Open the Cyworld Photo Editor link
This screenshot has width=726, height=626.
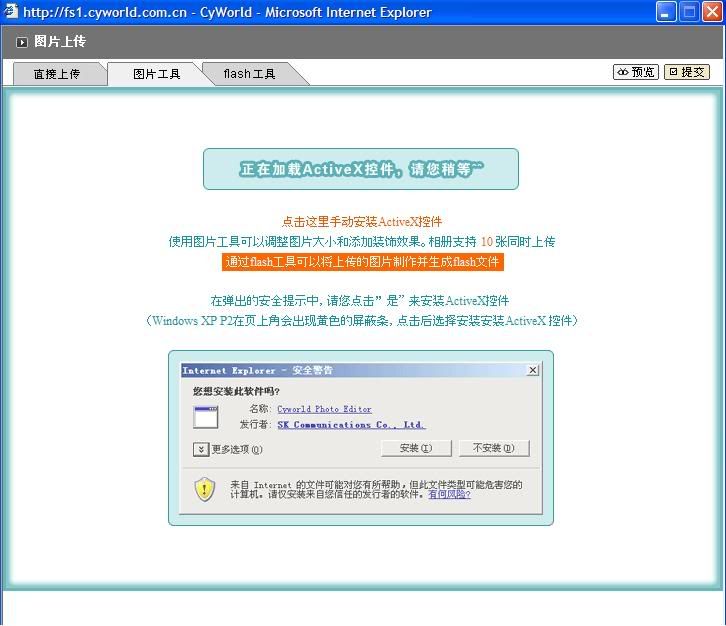(x=324, y=409)
